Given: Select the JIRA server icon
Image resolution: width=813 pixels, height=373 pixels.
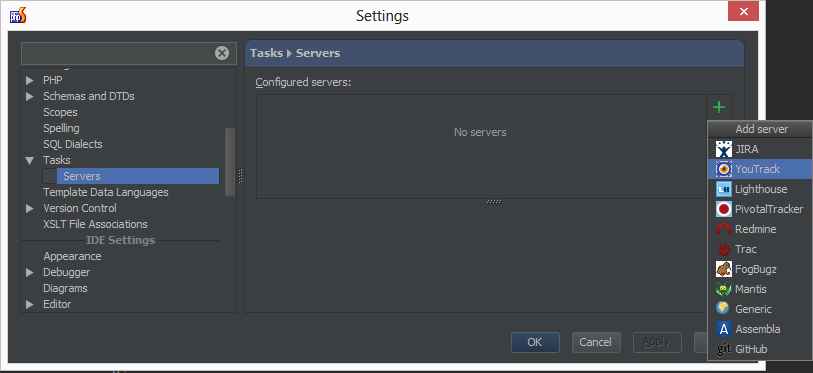Looking at the screenshot, I should pos(723,149).
